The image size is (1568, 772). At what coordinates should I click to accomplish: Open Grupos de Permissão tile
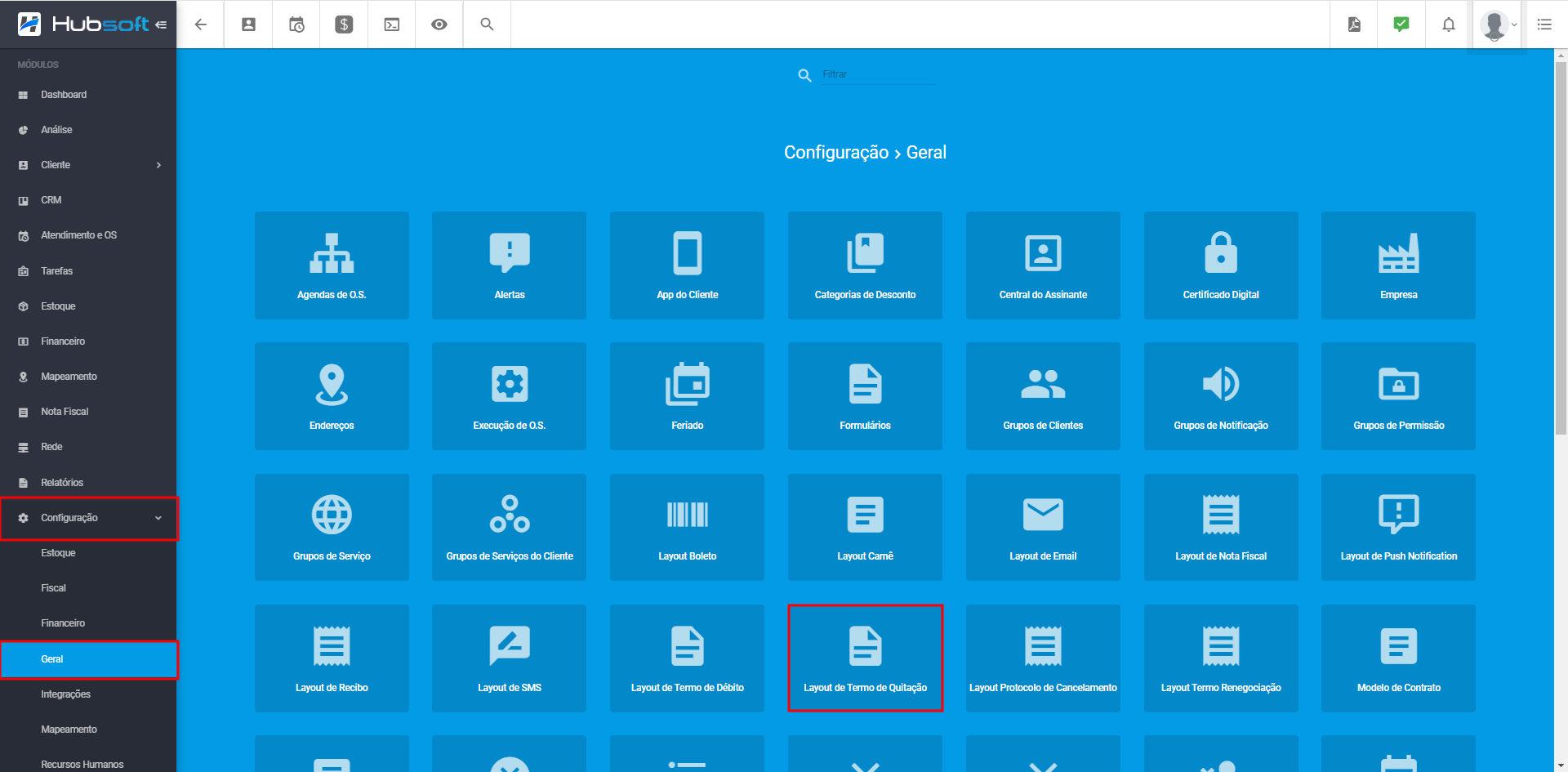1398,396
